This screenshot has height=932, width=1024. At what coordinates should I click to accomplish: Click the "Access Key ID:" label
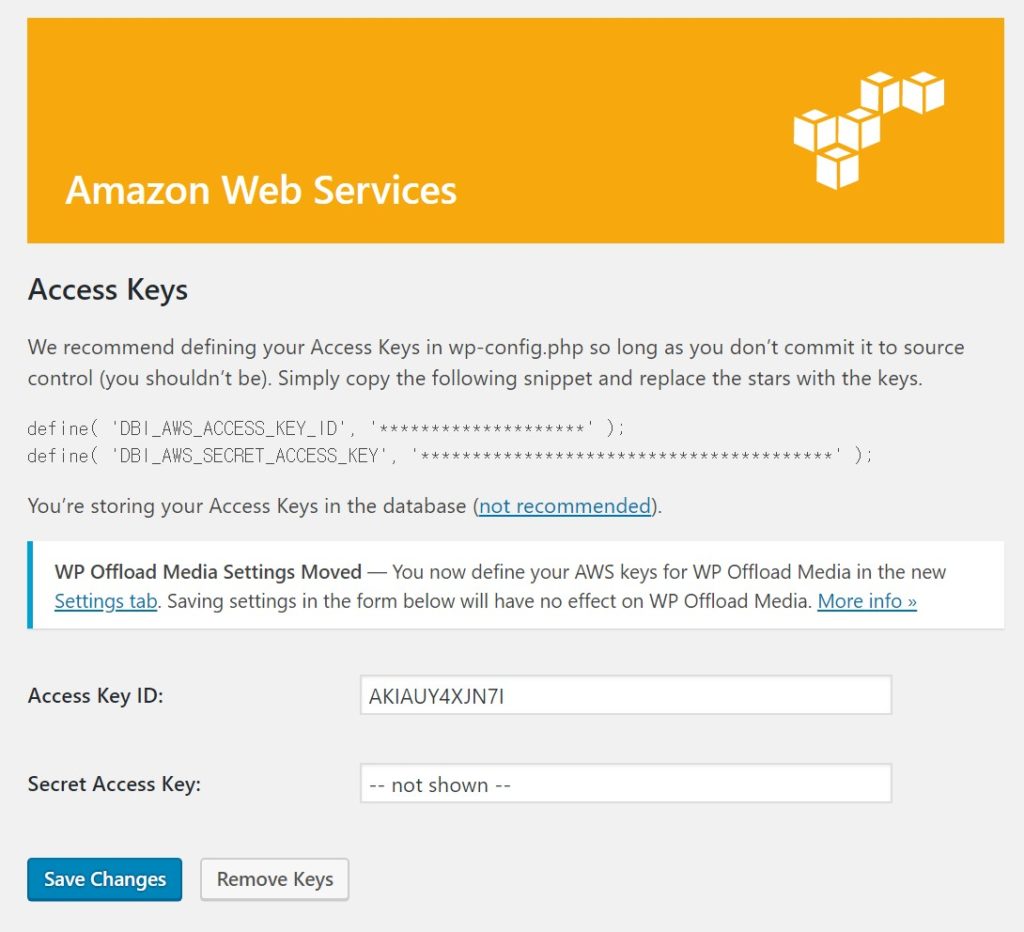[x=96, y=695]
